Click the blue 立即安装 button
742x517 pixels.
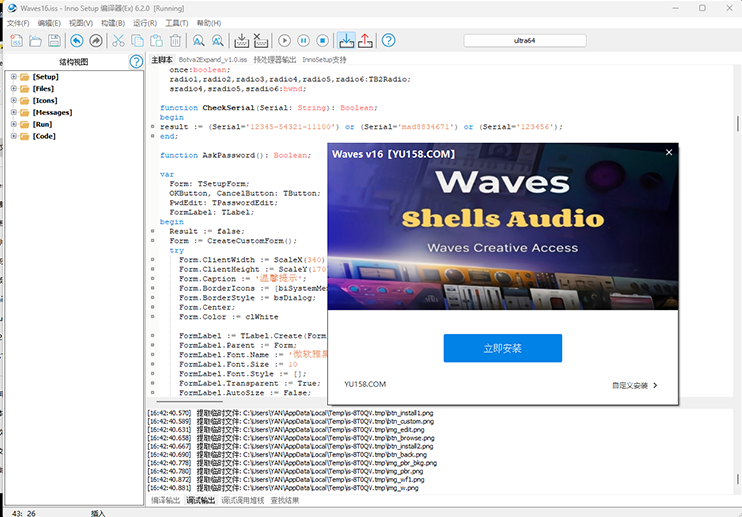click(502, 348)
